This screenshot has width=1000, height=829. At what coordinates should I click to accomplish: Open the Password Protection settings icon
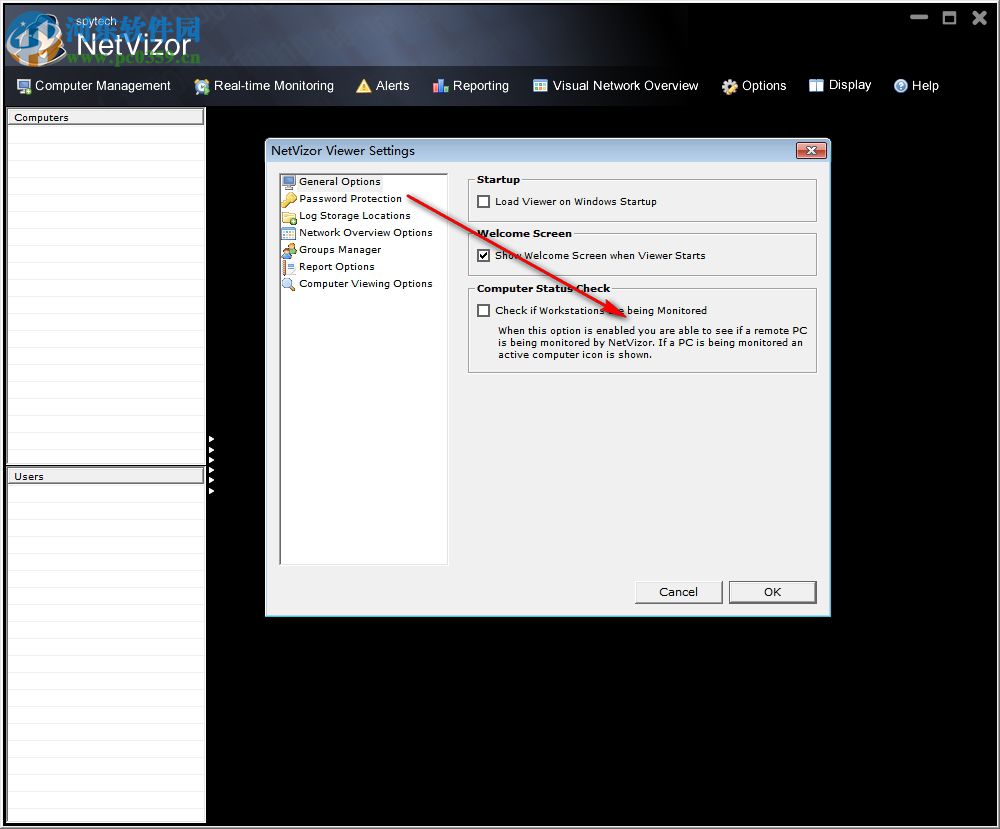291,198
